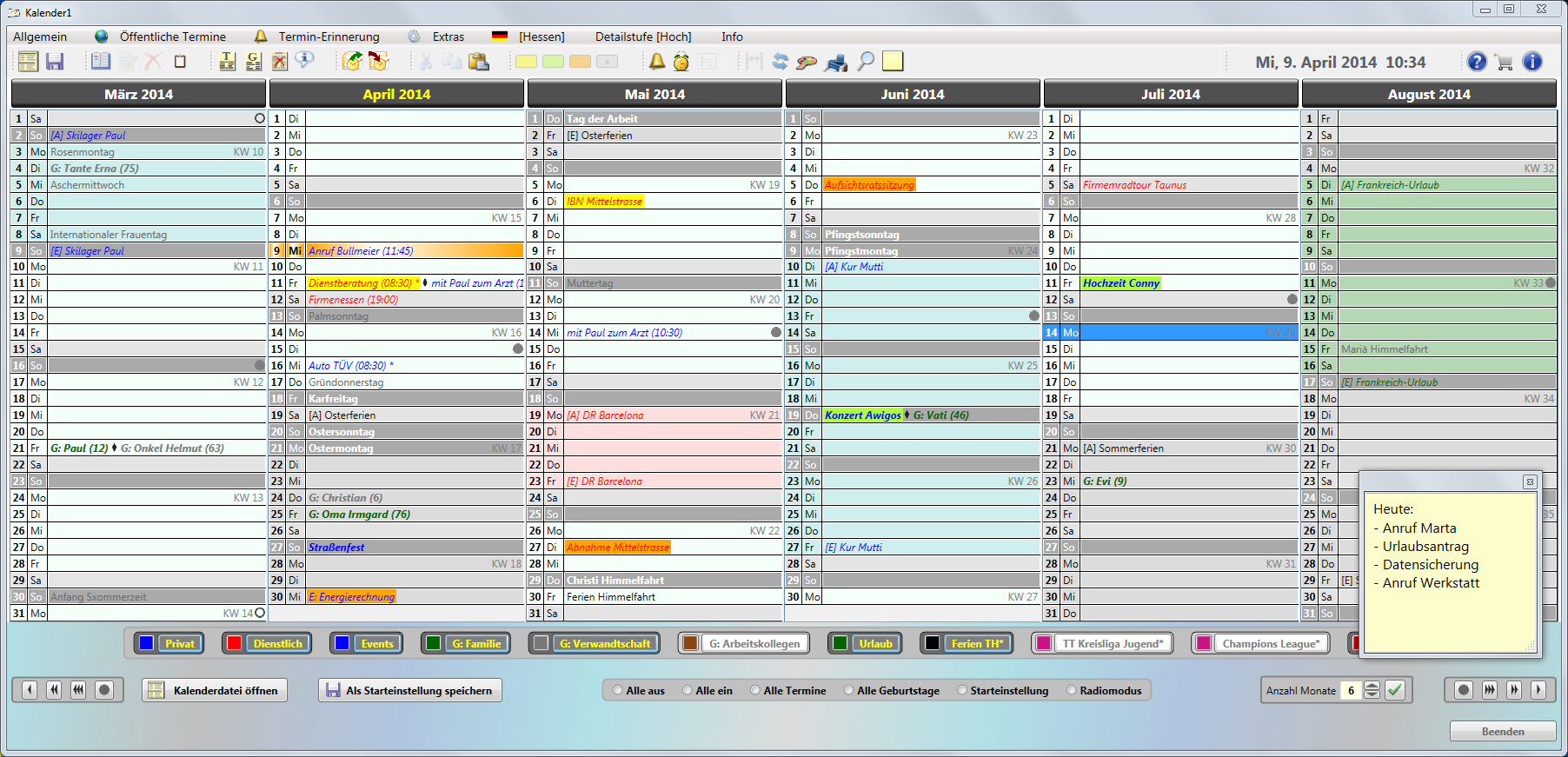Image resolution: width=1568 pixels, height=757 pixels.
Task: Select the 'Radiomodus' radio option
Action: point(1071,691)
